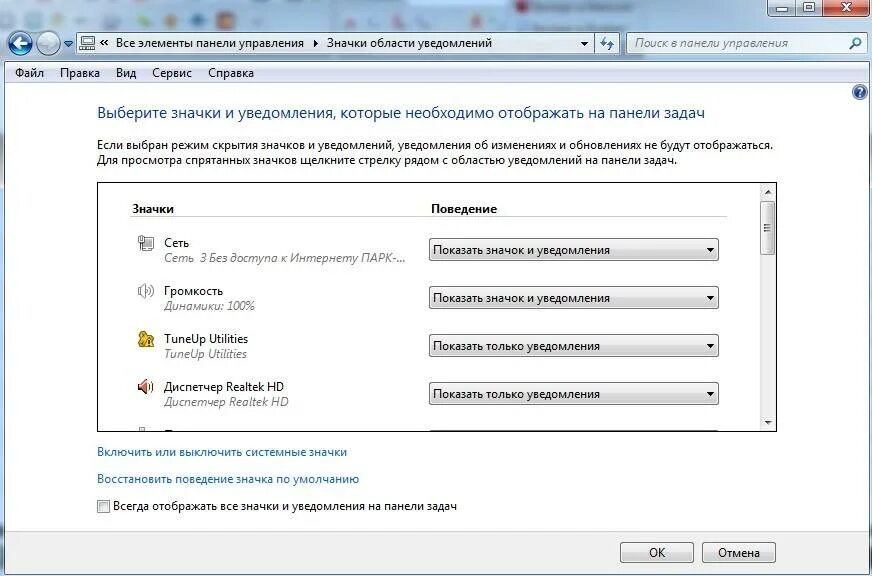Viewport: 872px width, 576px height.
Task: Click the Громкость speaker icon
Action: [145, 291]
